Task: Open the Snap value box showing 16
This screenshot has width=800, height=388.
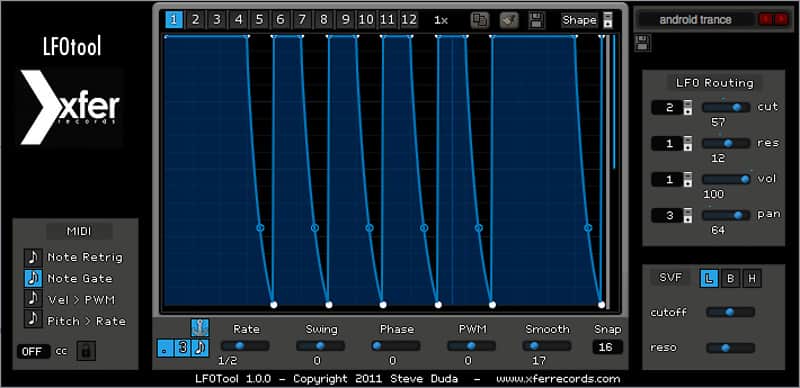Action: click(607, 347)
